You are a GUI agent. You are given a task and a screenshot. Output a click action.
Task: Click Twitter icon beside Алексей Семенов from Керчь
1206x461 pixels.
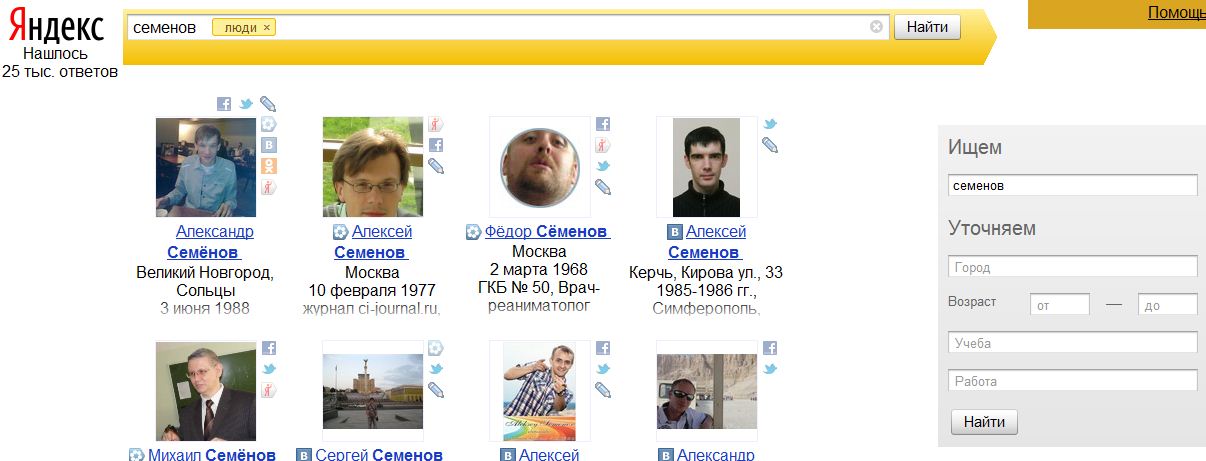point(770,124)
